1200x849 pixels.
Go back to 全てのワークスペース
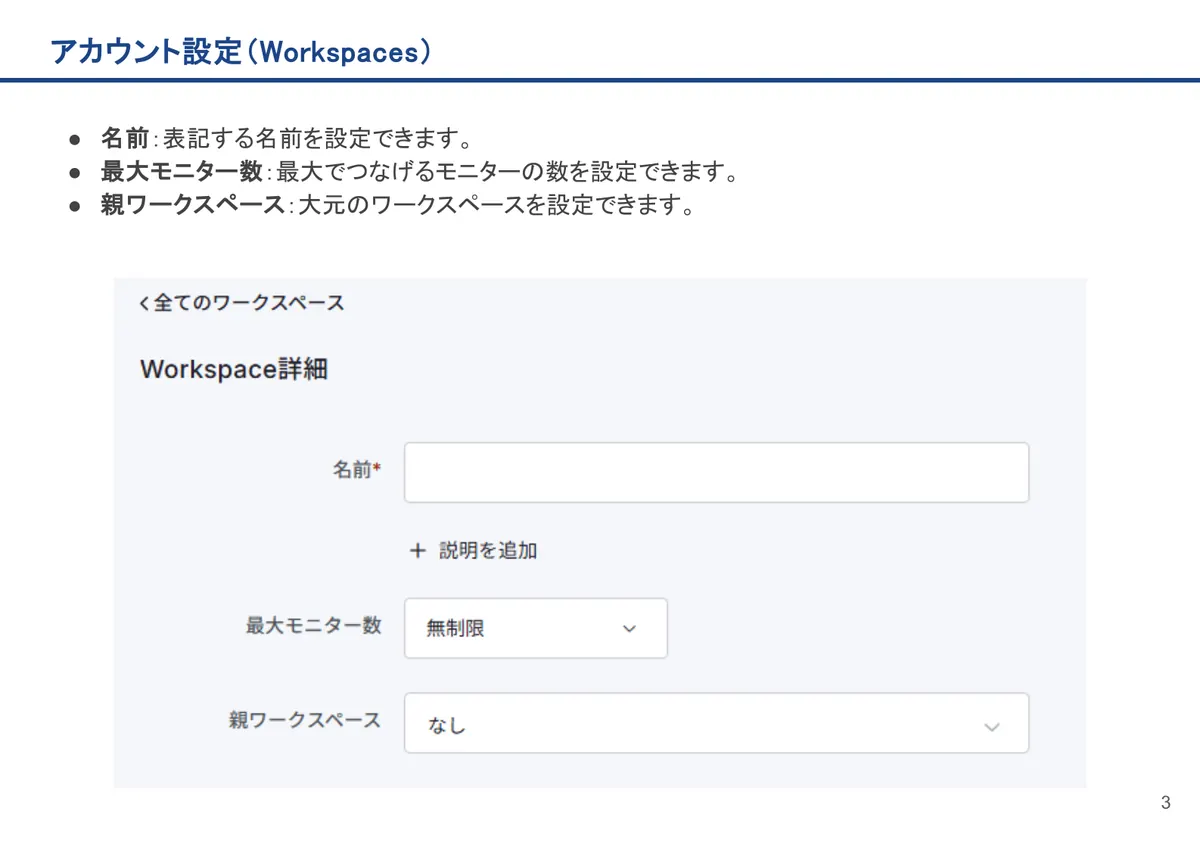(241, 303)
